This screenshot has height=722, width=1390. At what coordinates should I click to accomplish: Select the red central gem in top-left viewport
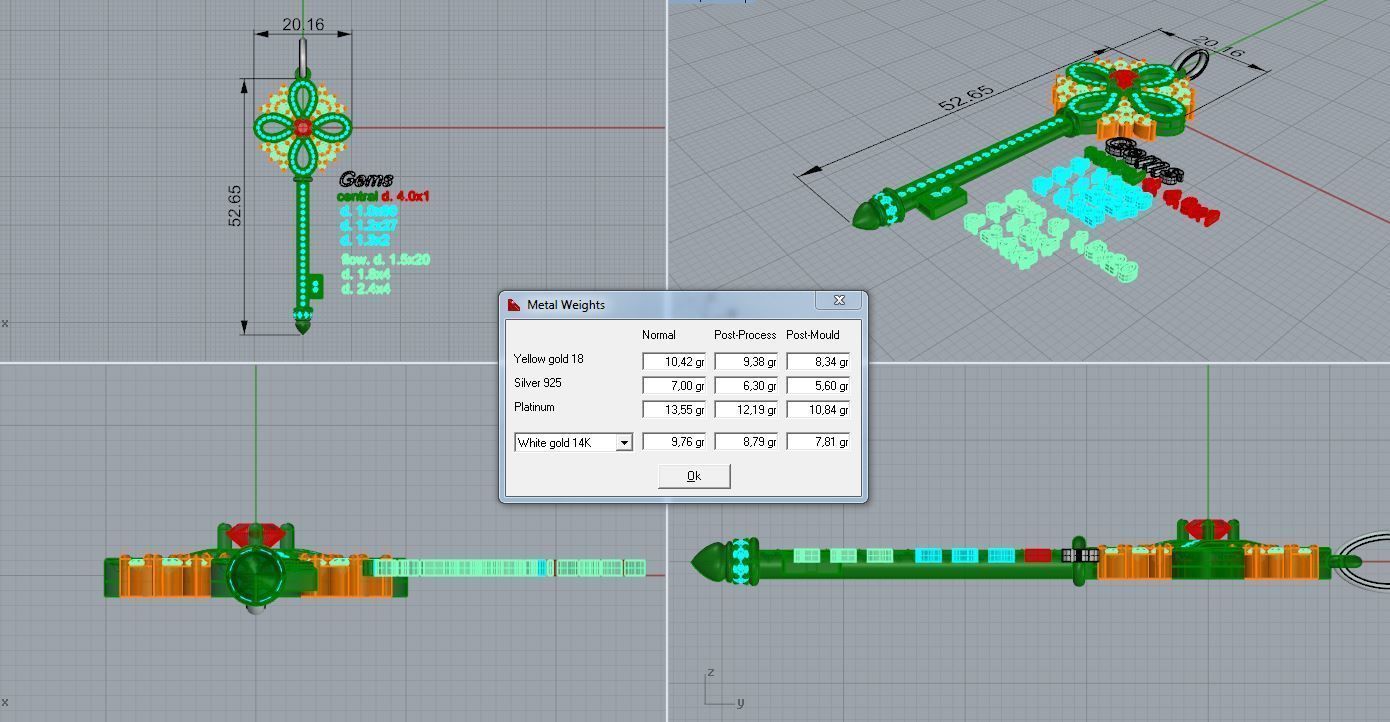pyautogui.click(x=303, y=127)
